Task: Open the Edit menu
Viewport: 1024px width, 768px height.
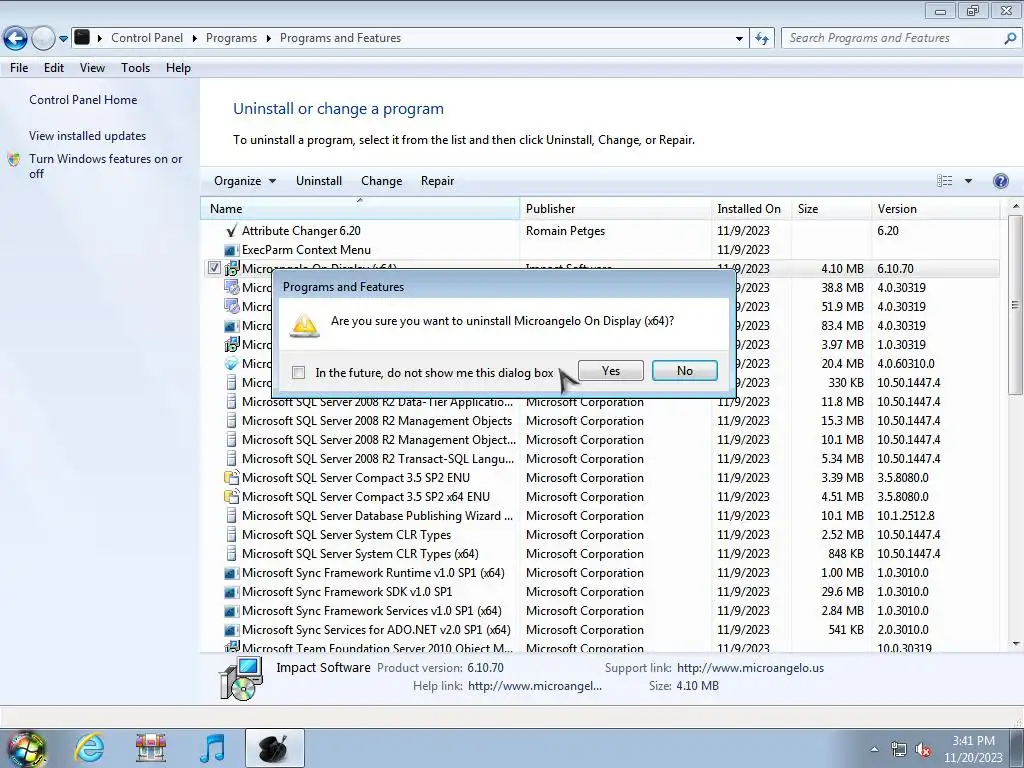Action: (x=54, y=68)
